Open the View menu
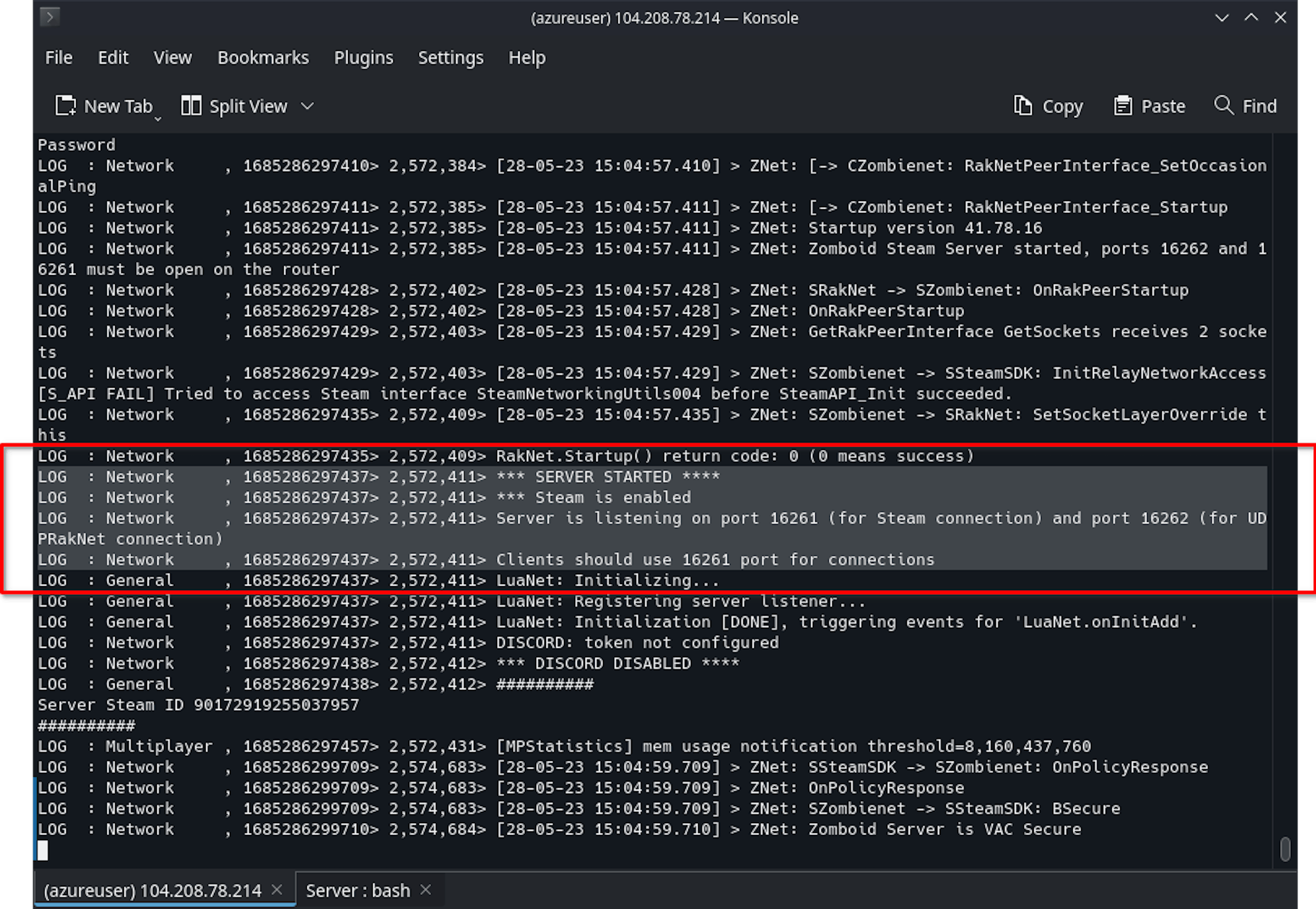The width and height of the screenshot is (1316, 909). (173, 58)
